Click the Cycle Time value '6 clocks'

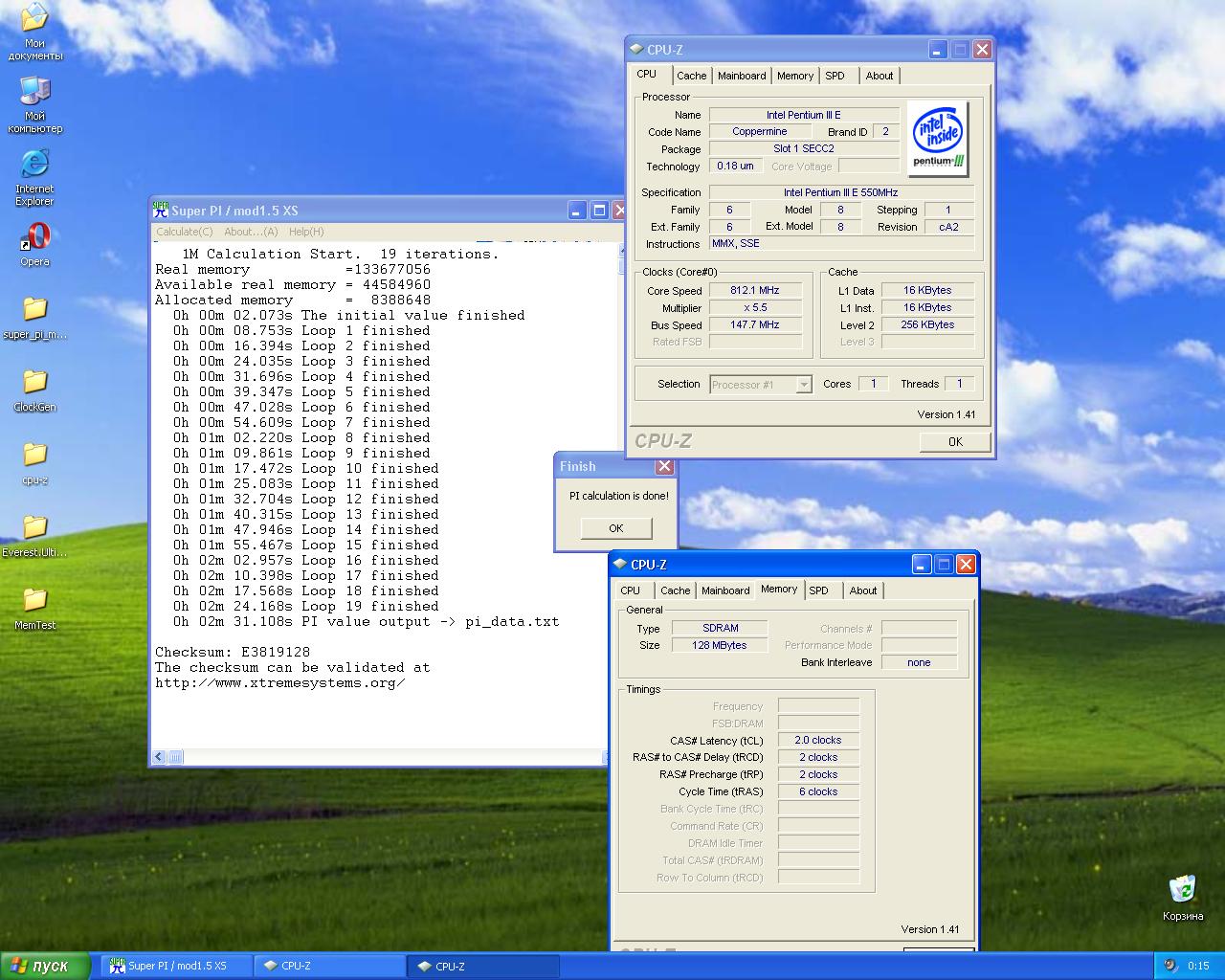[x=818, y=792]
